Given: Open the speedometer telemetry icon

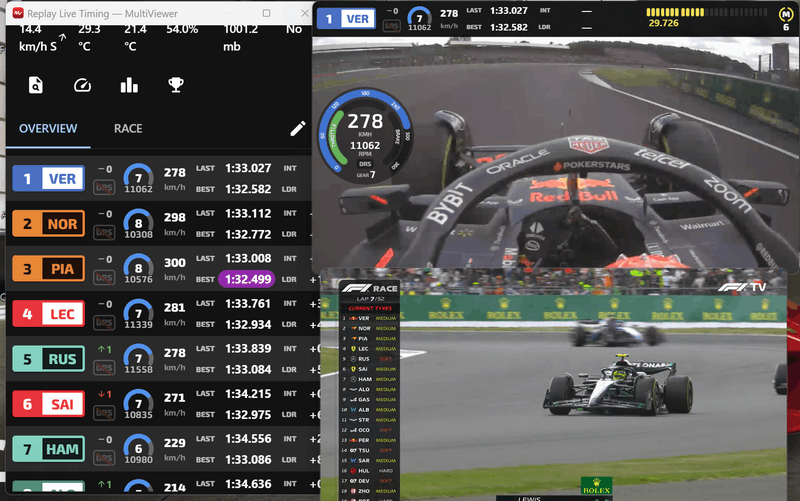Looking at the screenshot, I should click(x=82, y=85).
